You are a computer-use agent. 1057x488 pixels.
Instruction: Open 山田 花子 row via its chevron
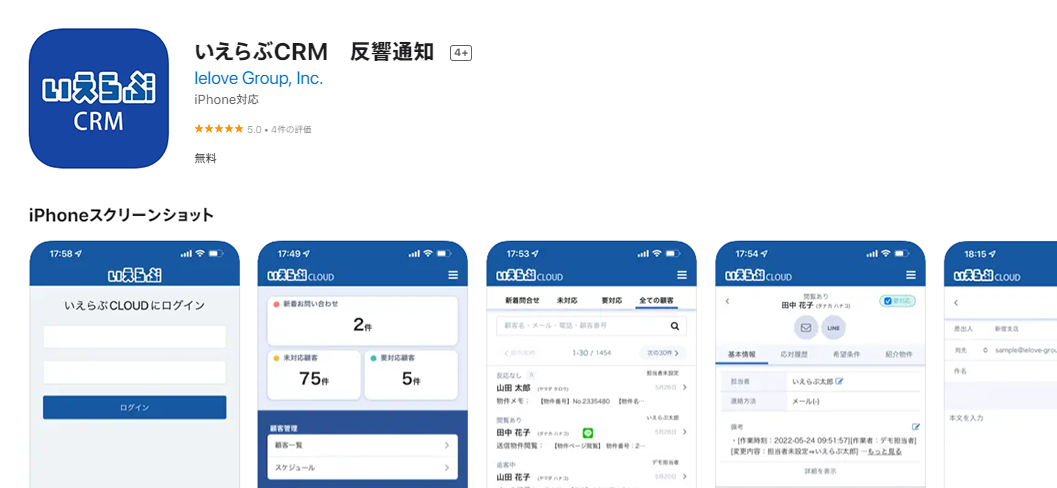[685, 477]
